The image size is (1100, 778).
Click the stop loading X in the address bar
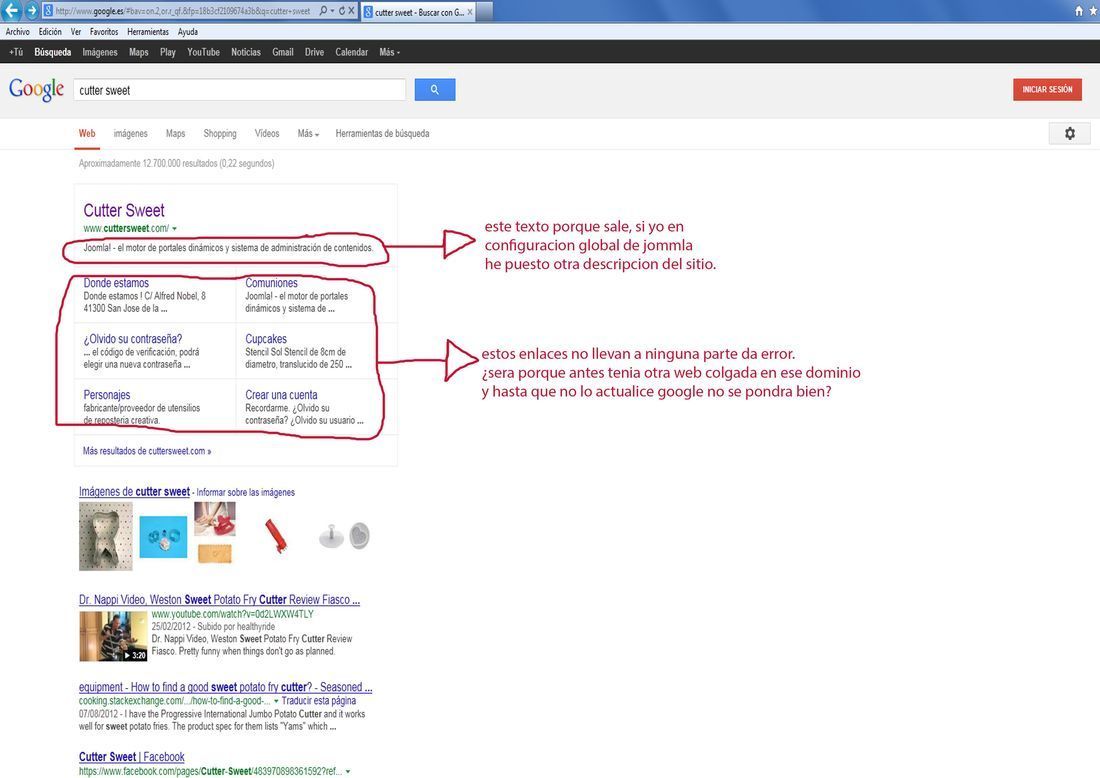pyautogui.click(x=351, y=11)
